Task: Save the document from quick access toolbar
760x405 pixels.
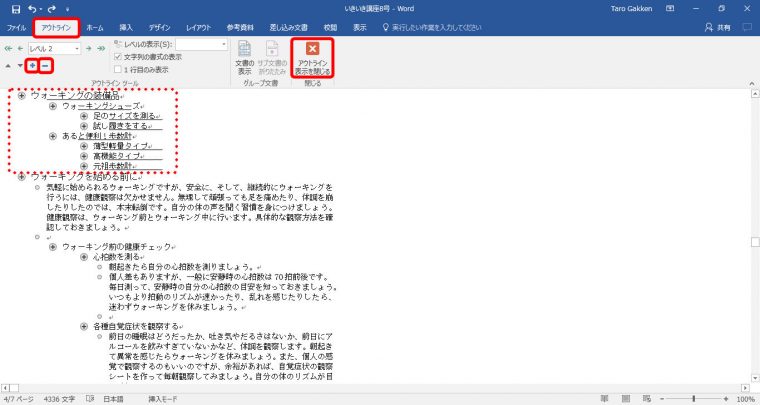Action: point(16,9)
